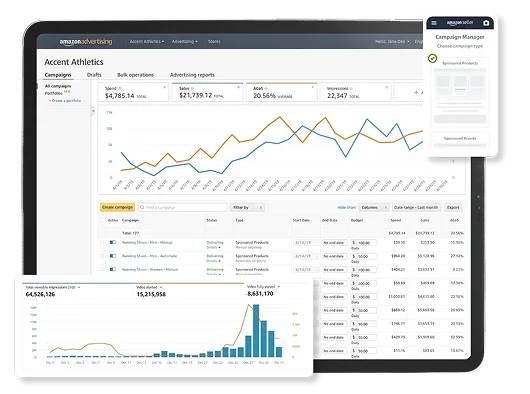Edit the 100.00 budget field for Men - Manual
The width and height of the screenshot is (530, 394).
(x=363, y=243)
